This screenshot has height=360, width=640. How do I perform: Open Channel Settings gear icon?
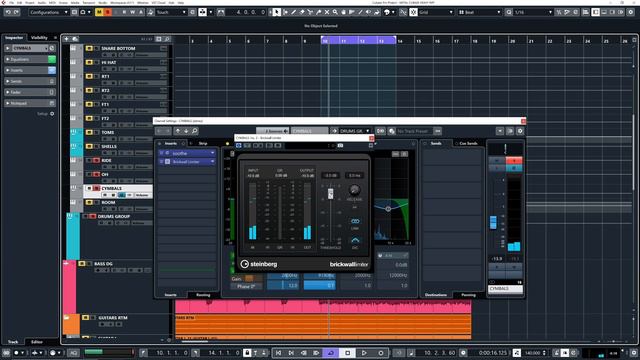tap(520, 131)
